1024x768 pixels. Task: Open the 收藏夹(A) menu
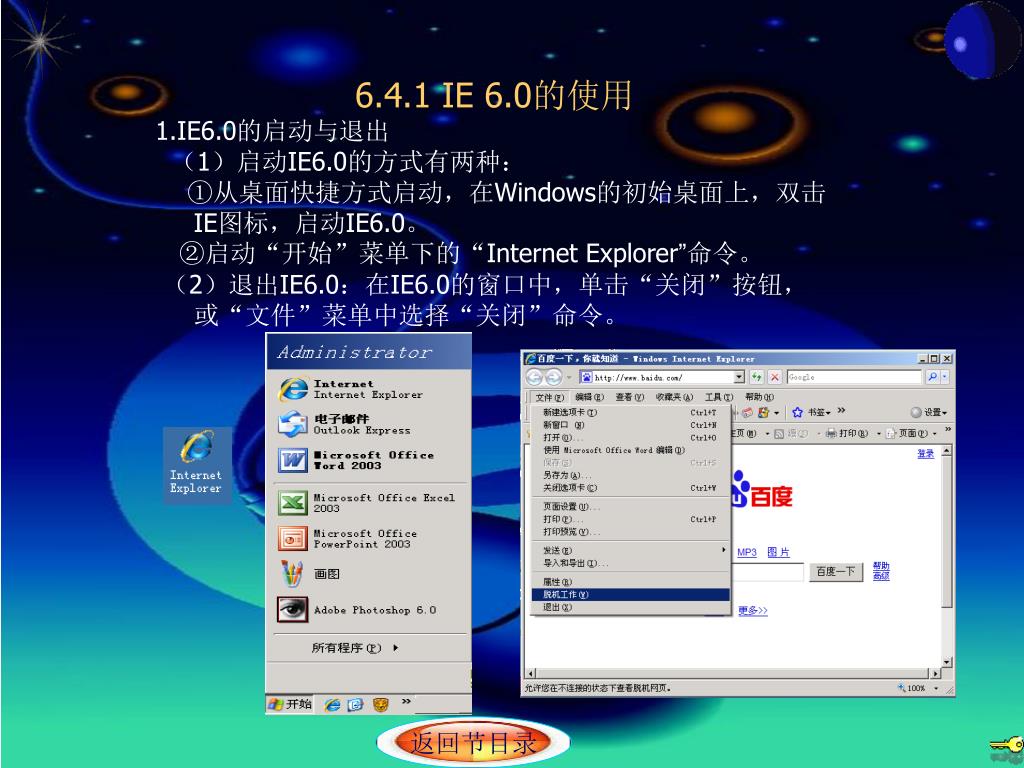pyautogui.click(x=674, y=397)
